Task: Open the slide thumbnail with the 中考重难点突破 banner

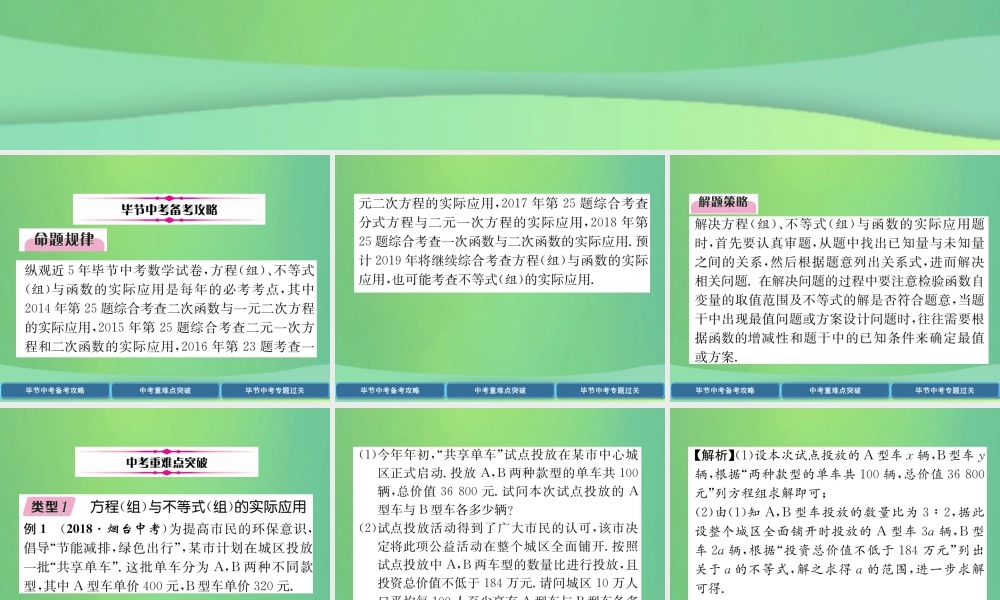Action: click(165, 504)
